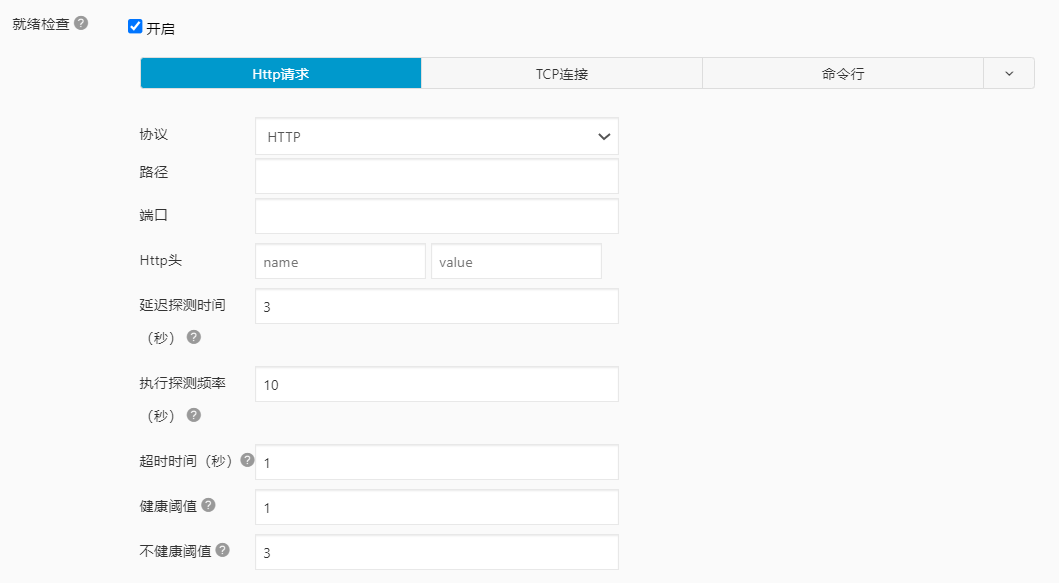The width and height of the screenshot is (1059, 583).
Task: Click the 不健康阈值 input field
Action: 437,552
